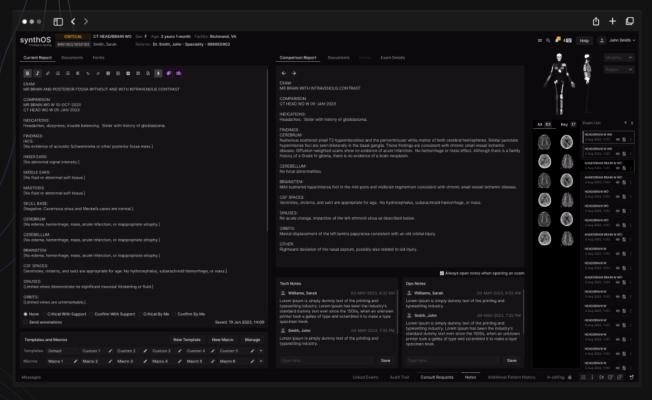Toggle bold formatting in the report editor
This screenshot has height=400, width=652.
pos(26,73)
